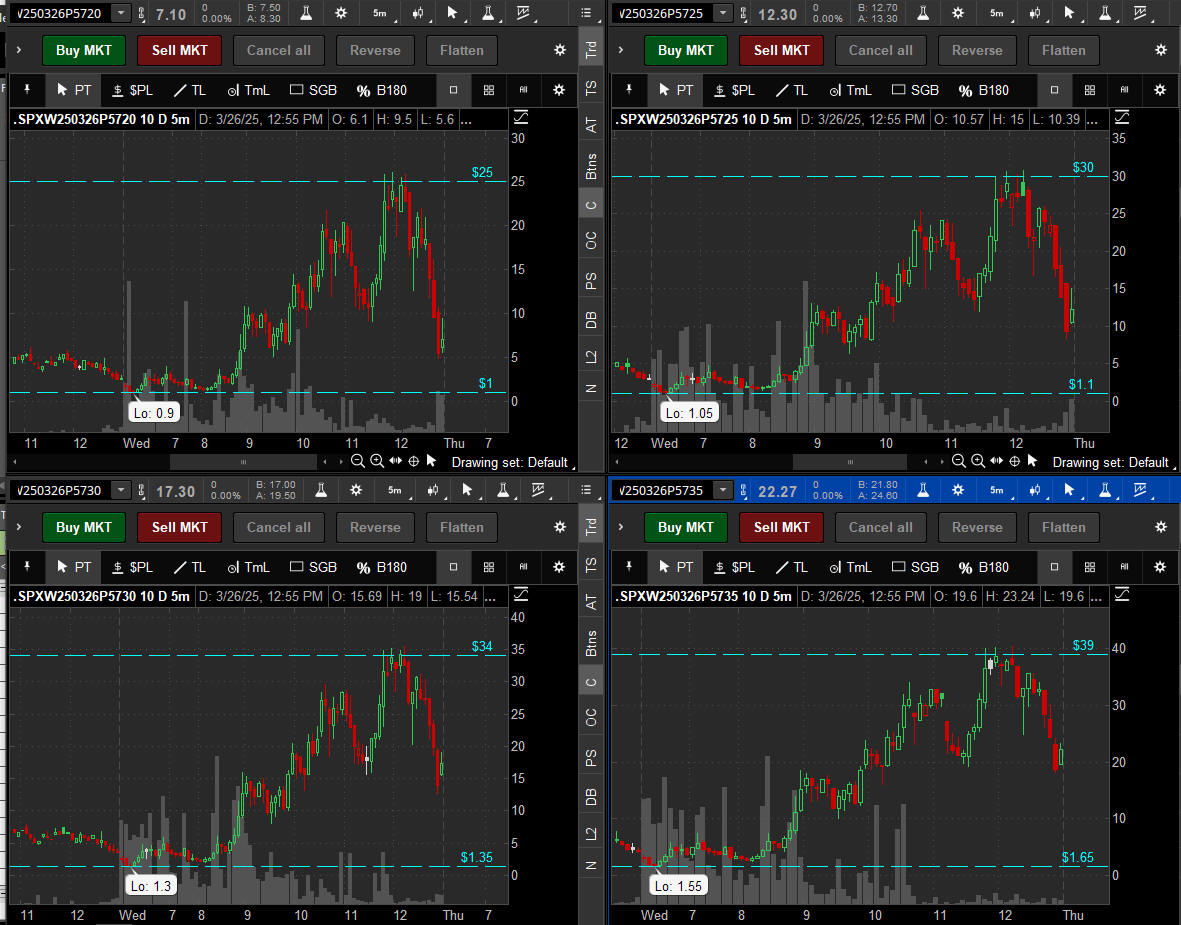Click zoom out magnifier under P5720 chart
The width and height of the screenshot is (1181, 925).
[x=357, y=461]
